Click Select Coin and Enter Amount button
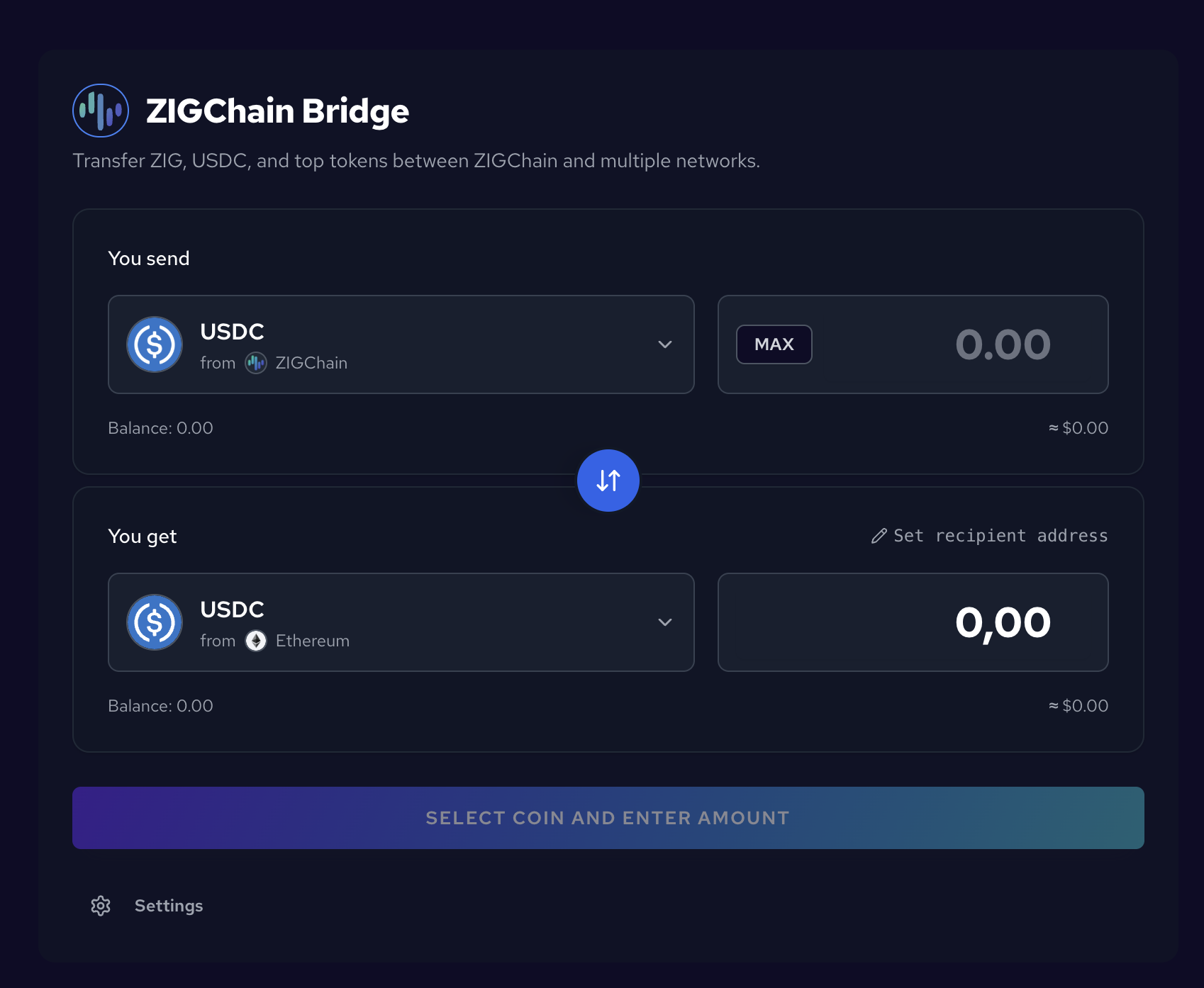This screenshot has height=988, width=1204. pos(608,818)
